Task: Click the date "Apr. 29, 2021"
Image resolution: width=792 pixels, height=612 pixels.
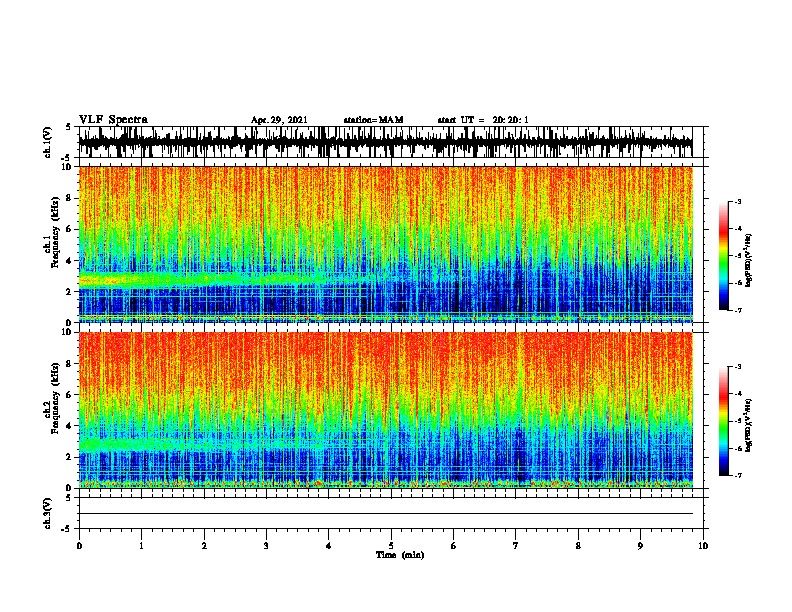Action: point(279,120)
